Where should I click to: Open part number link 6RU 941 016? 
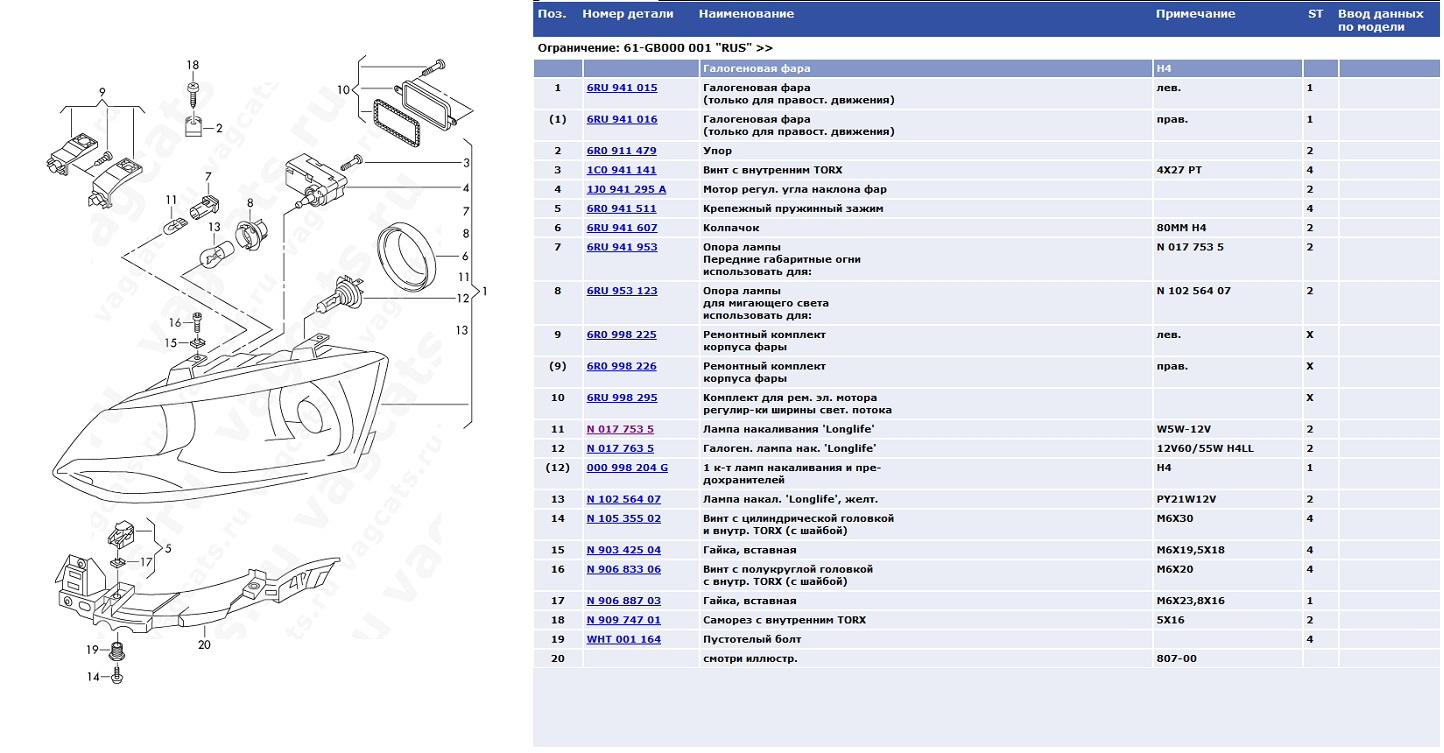click(621, 119)
